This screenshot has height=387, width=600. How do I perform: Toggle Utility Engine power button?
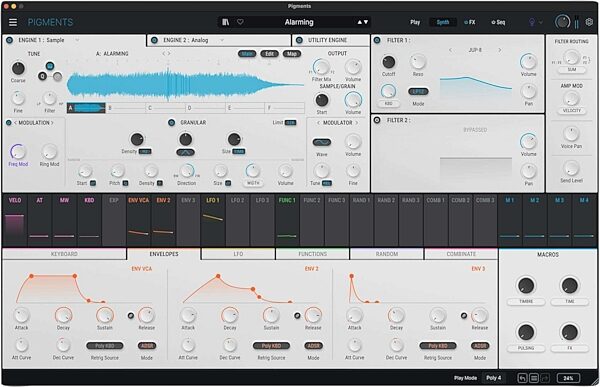pos(299,40)
